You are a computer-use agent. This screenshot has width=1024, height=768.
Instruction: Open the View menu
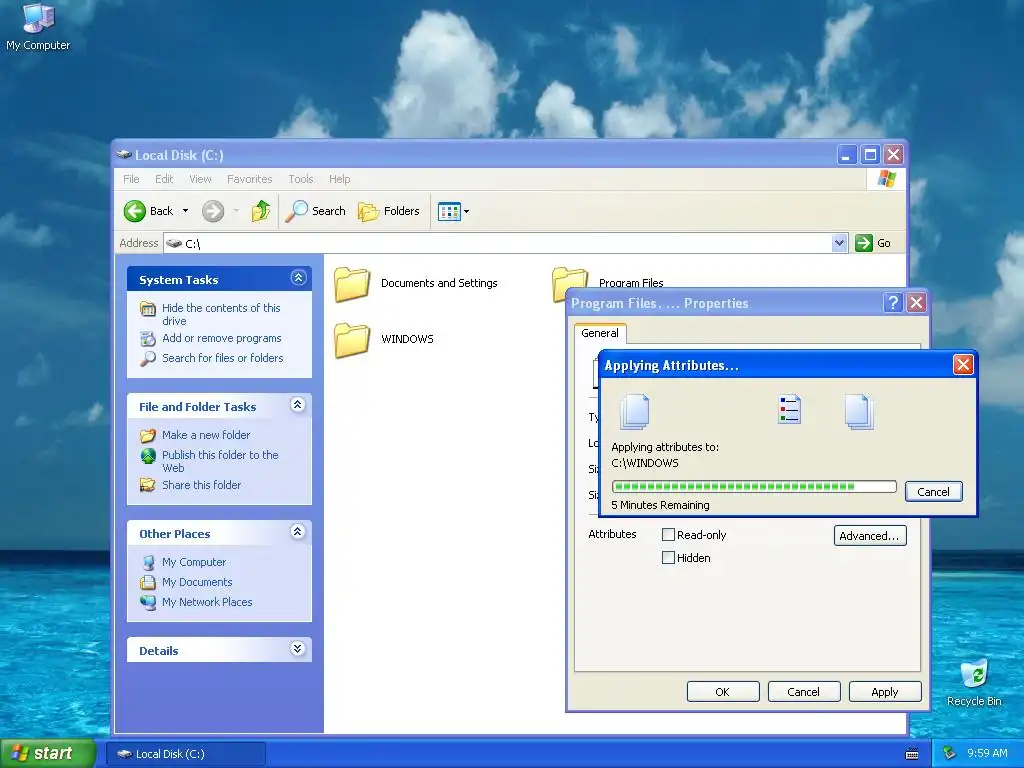point(200,179)
